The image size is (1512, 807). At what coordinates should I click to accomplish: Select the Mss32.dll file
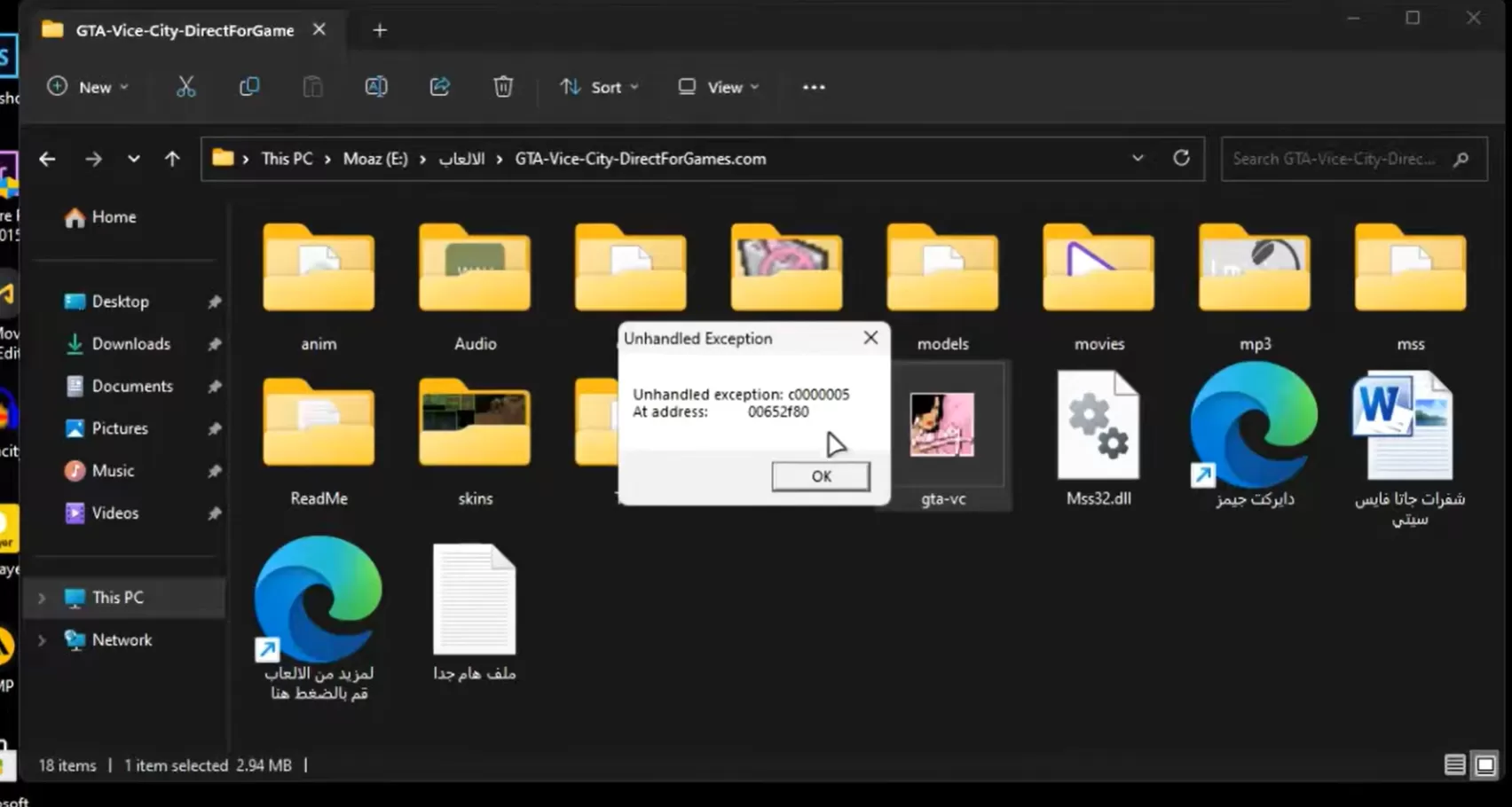click(x=1099, y=439)
